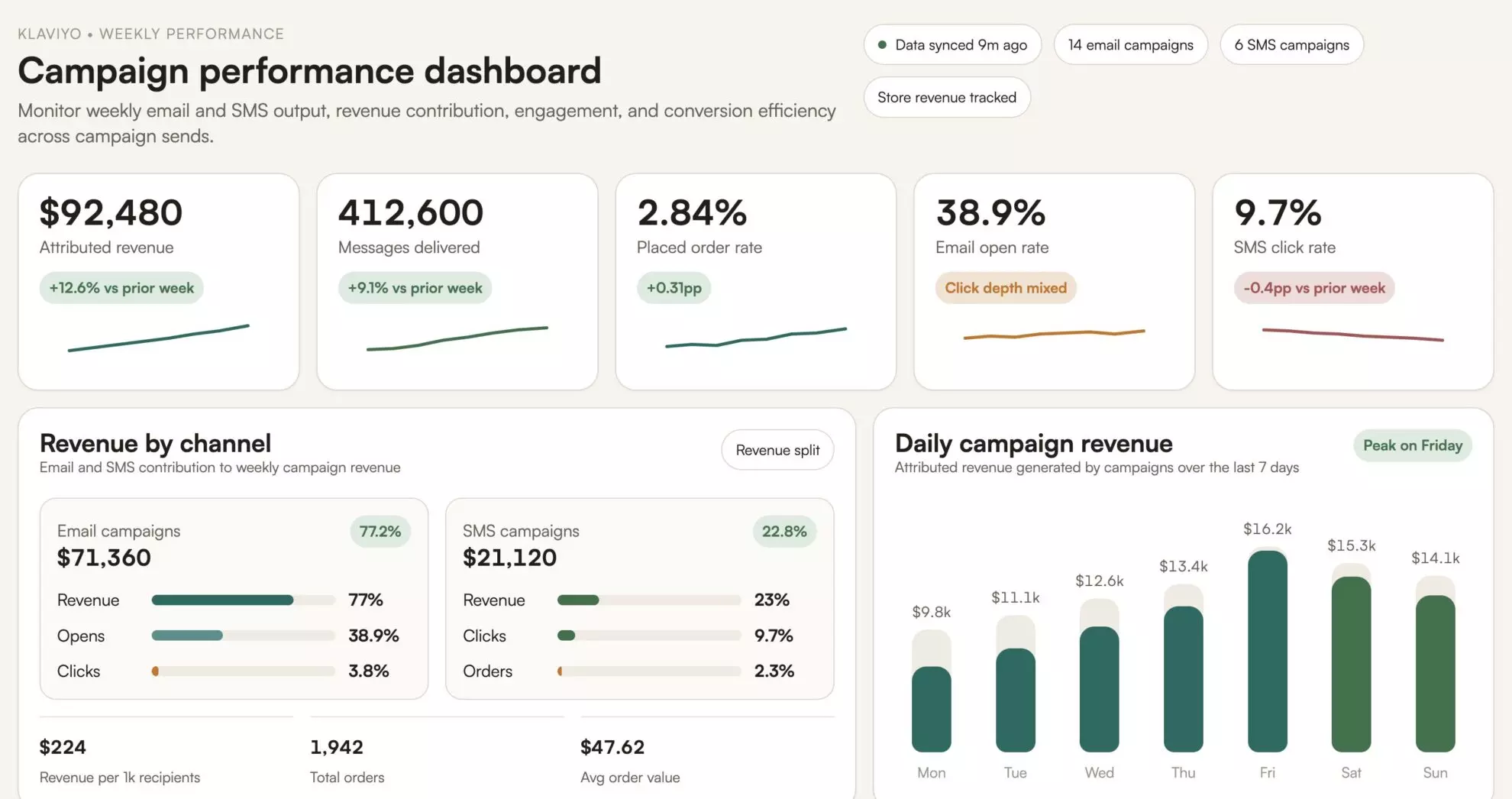Open the 2.84% Placed order rate card

(756, 282)
